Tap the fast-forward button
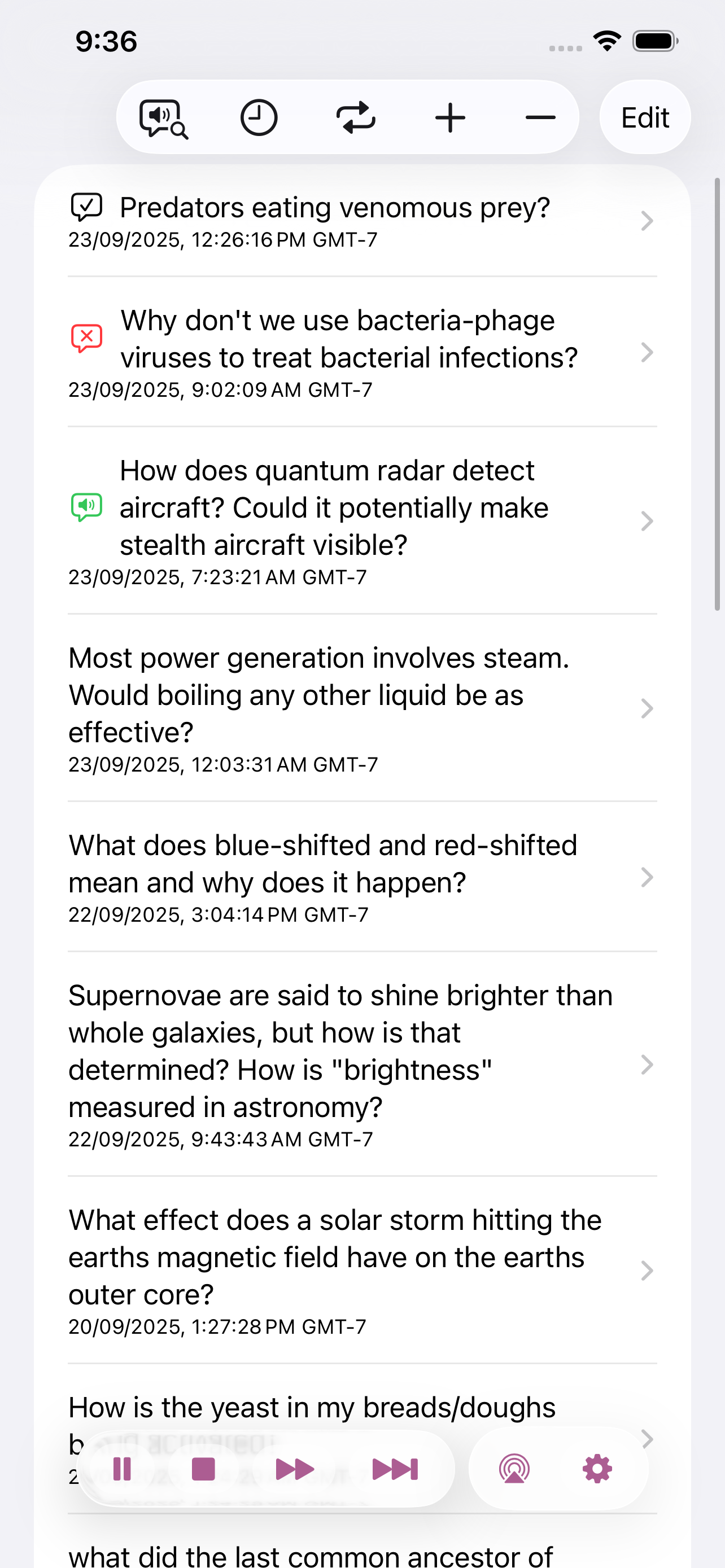This screenshot has width=725, height=1568. point(295,1469)
